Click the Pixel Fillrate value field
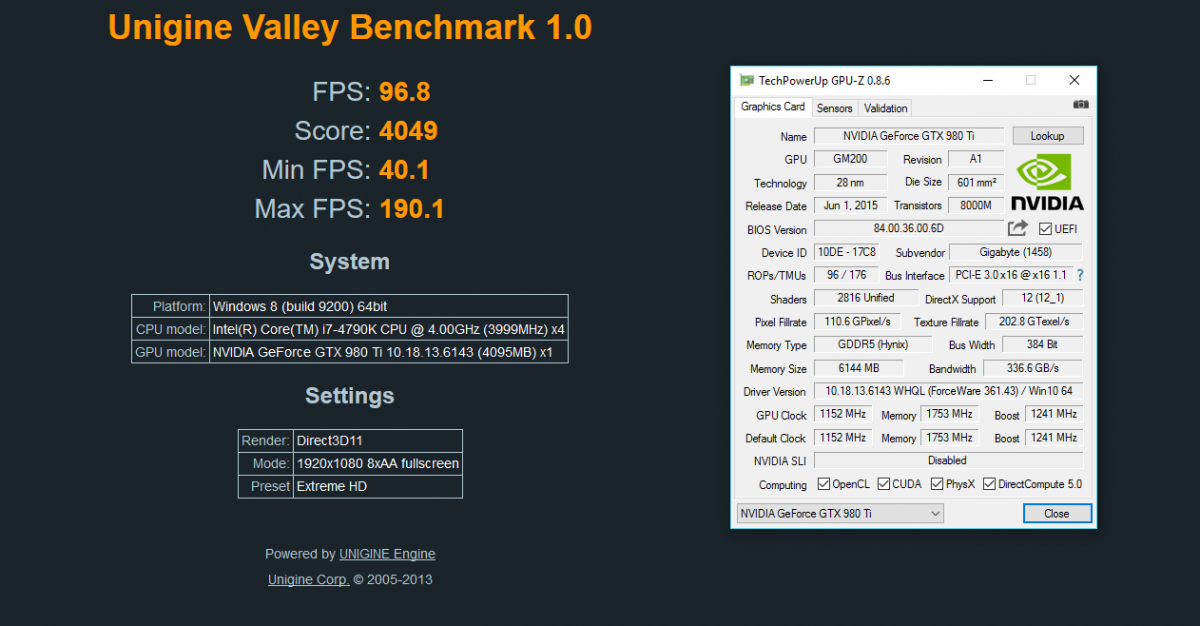The height and width of the screenshot is (626, 1200). tap(858, 321)
